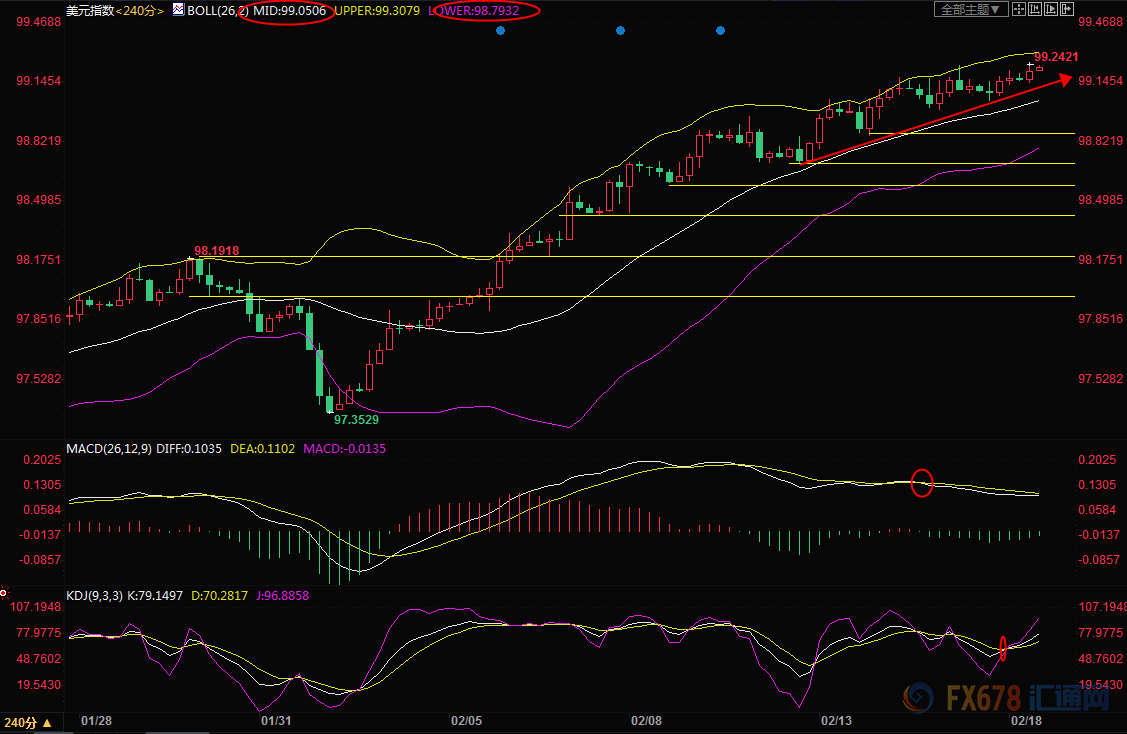Click the third blue event dot
Image resolution: width=1127 pixels, height=734 pixels.
point(720,31)
